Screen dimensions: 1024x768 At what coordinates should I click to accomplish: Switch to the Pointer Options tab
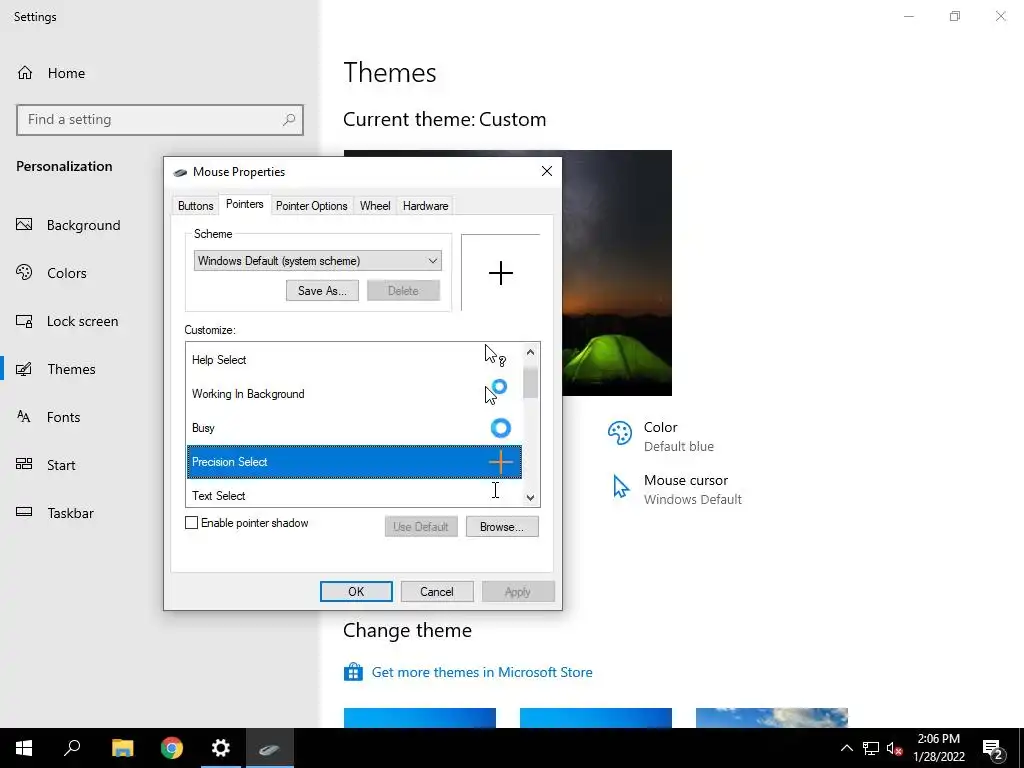pyautogui.click(x=312, y=206)
